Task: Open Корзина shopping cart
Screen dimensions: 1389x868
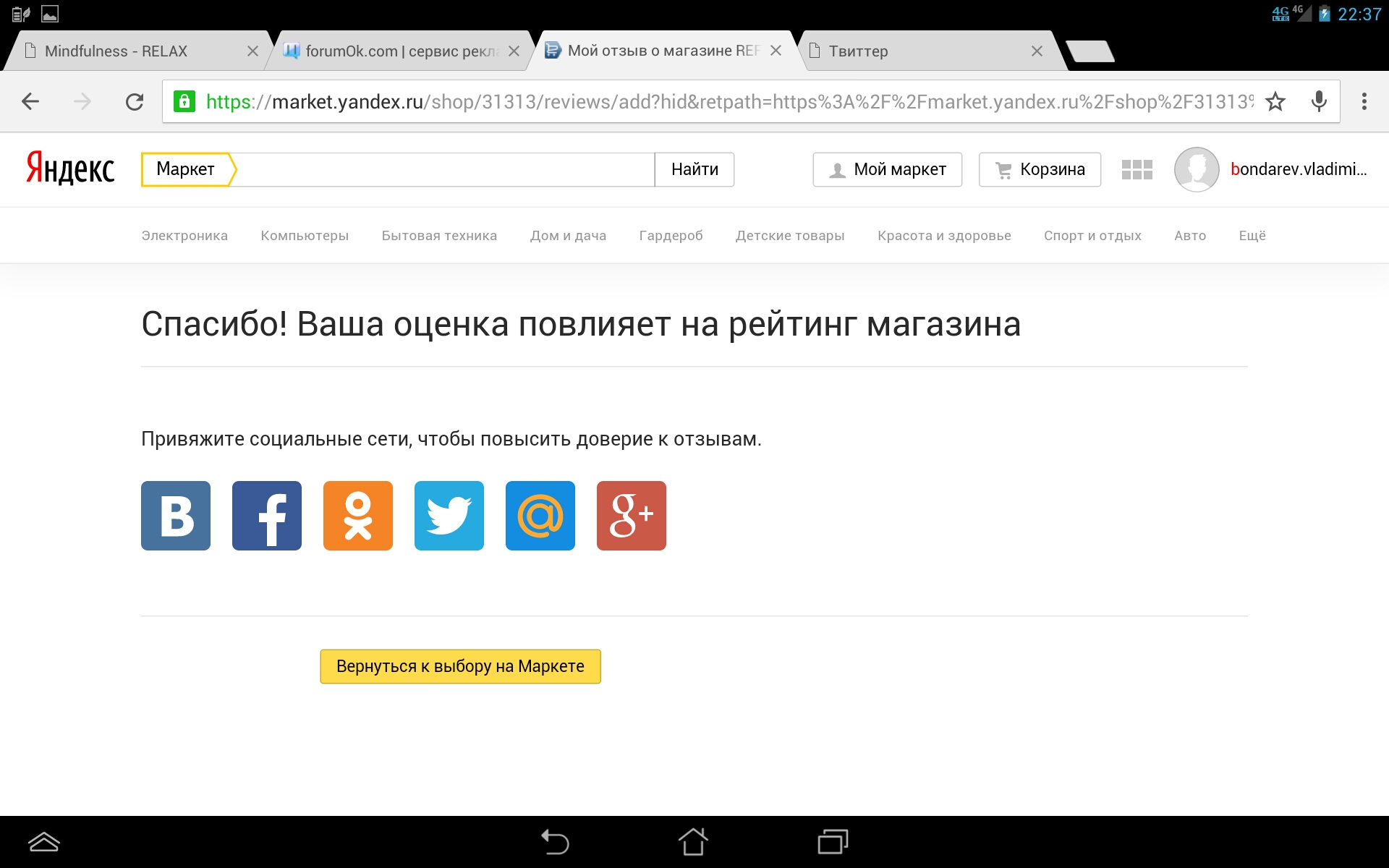Action: [1040, 169]
